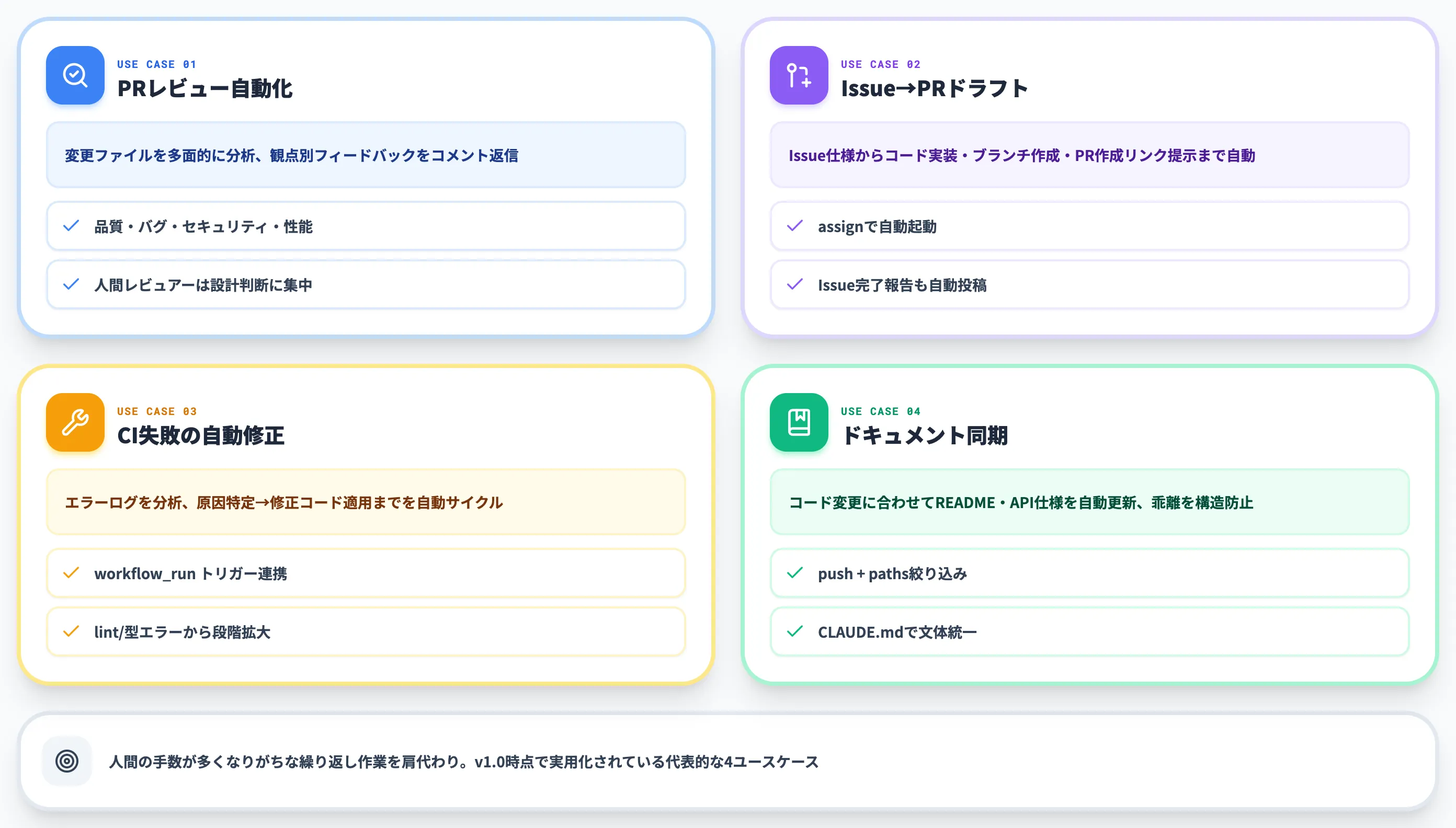
Task: Click the checkmark beside push + paths絞り込み
Action: pos(795,573)
